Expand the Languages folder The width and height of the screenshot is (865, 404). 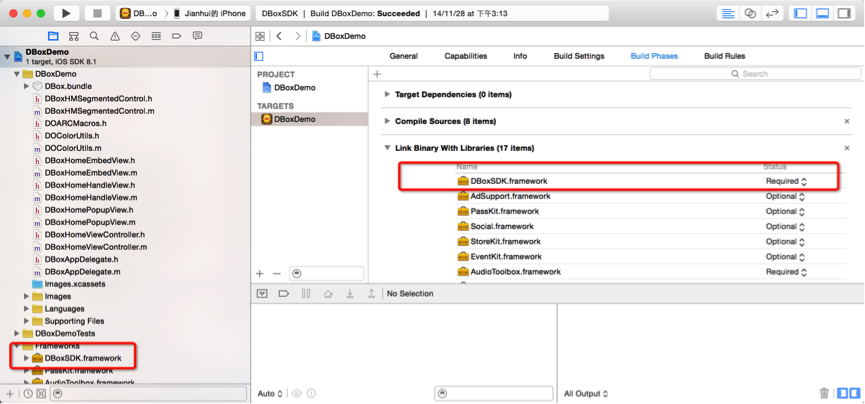click(x=26, y=309)
